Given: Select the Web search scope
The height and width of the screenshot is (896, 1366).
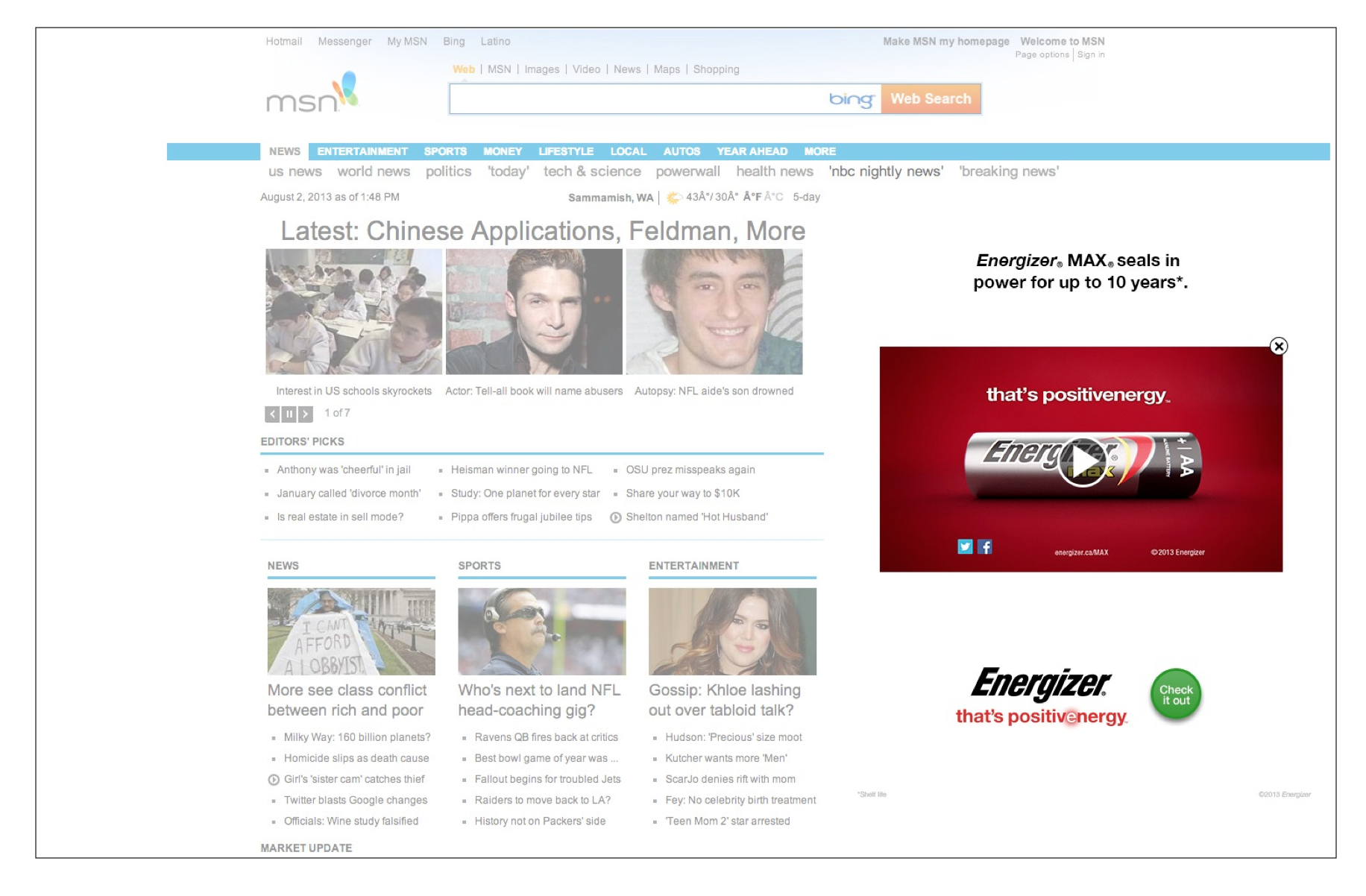Looking at the screenshot, I should click(x=463, y=69).
